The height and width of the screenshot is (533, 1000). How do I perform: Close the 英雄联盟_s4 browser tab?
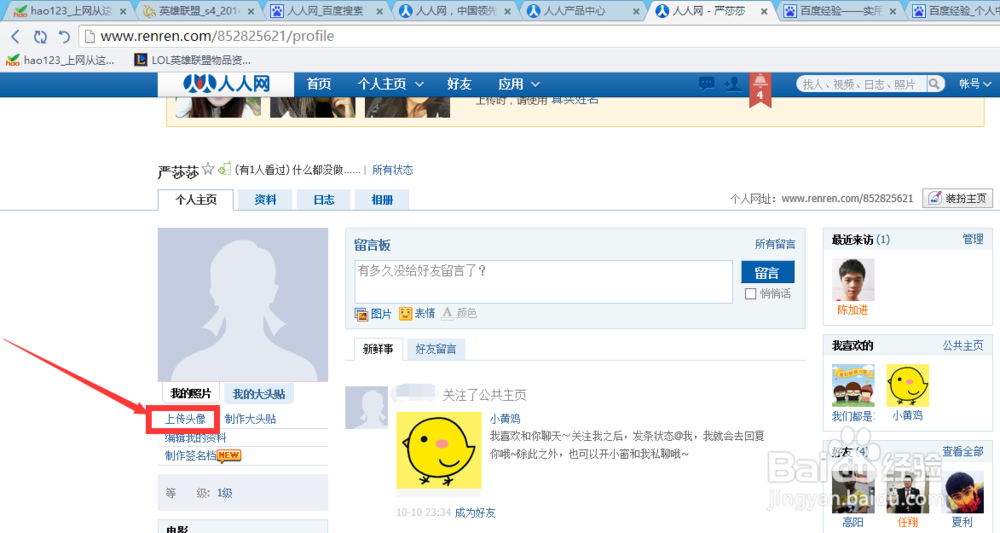pos(251,11)
